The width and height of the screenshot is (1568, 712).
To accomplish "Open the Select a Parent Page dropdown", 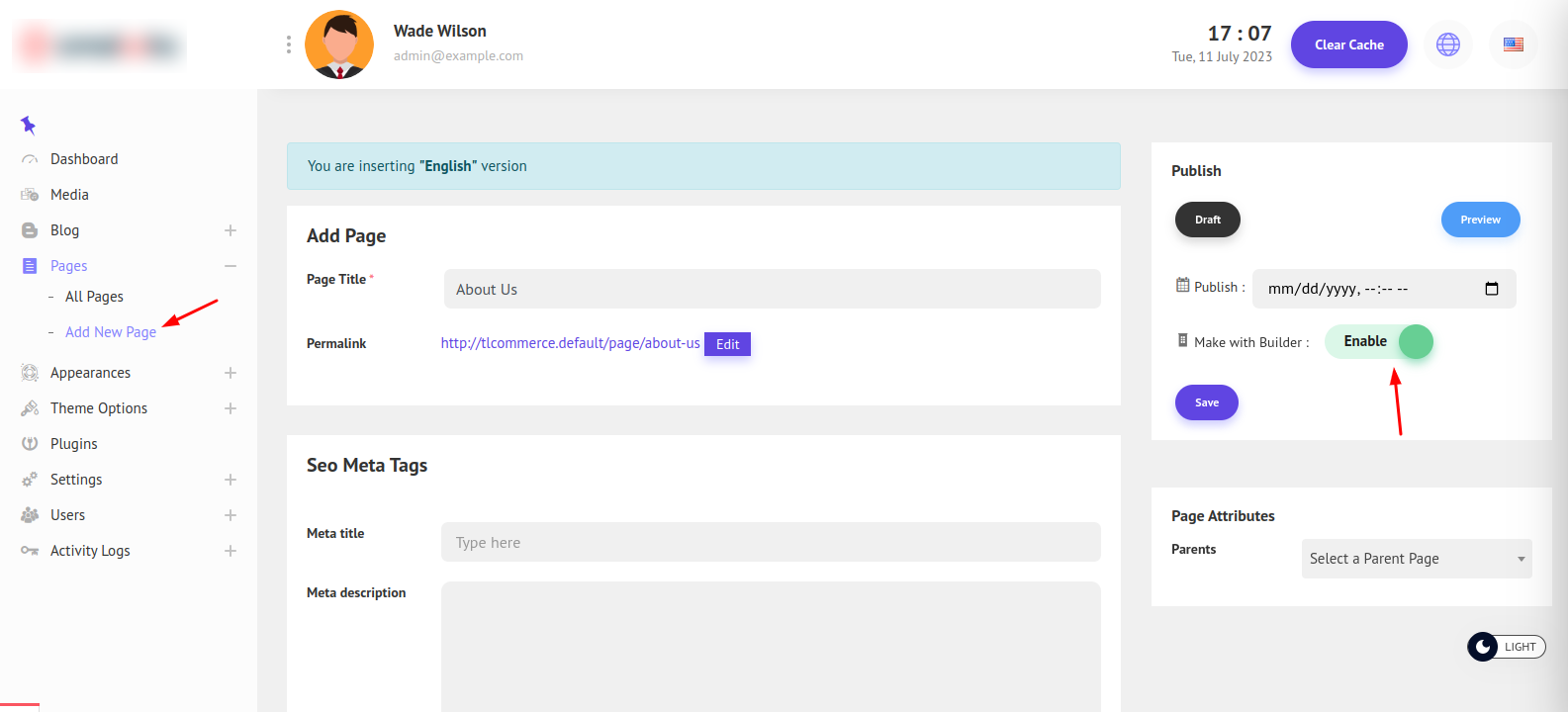I will coord(1416,559).
